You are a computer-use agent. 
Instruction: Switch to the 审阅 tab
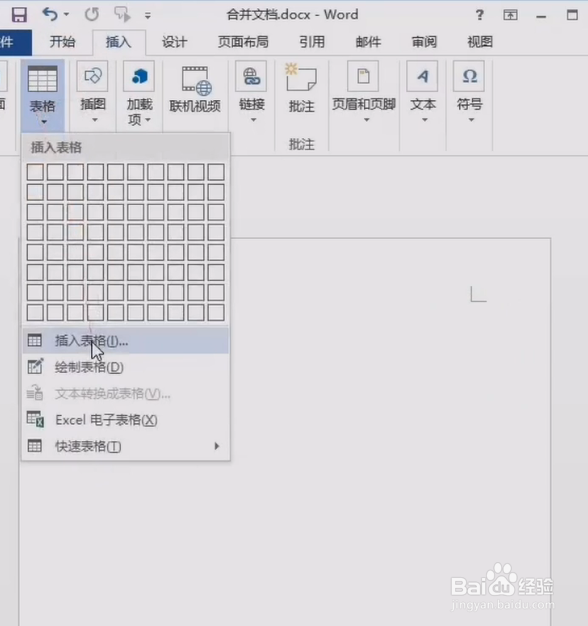pos(424,42)
